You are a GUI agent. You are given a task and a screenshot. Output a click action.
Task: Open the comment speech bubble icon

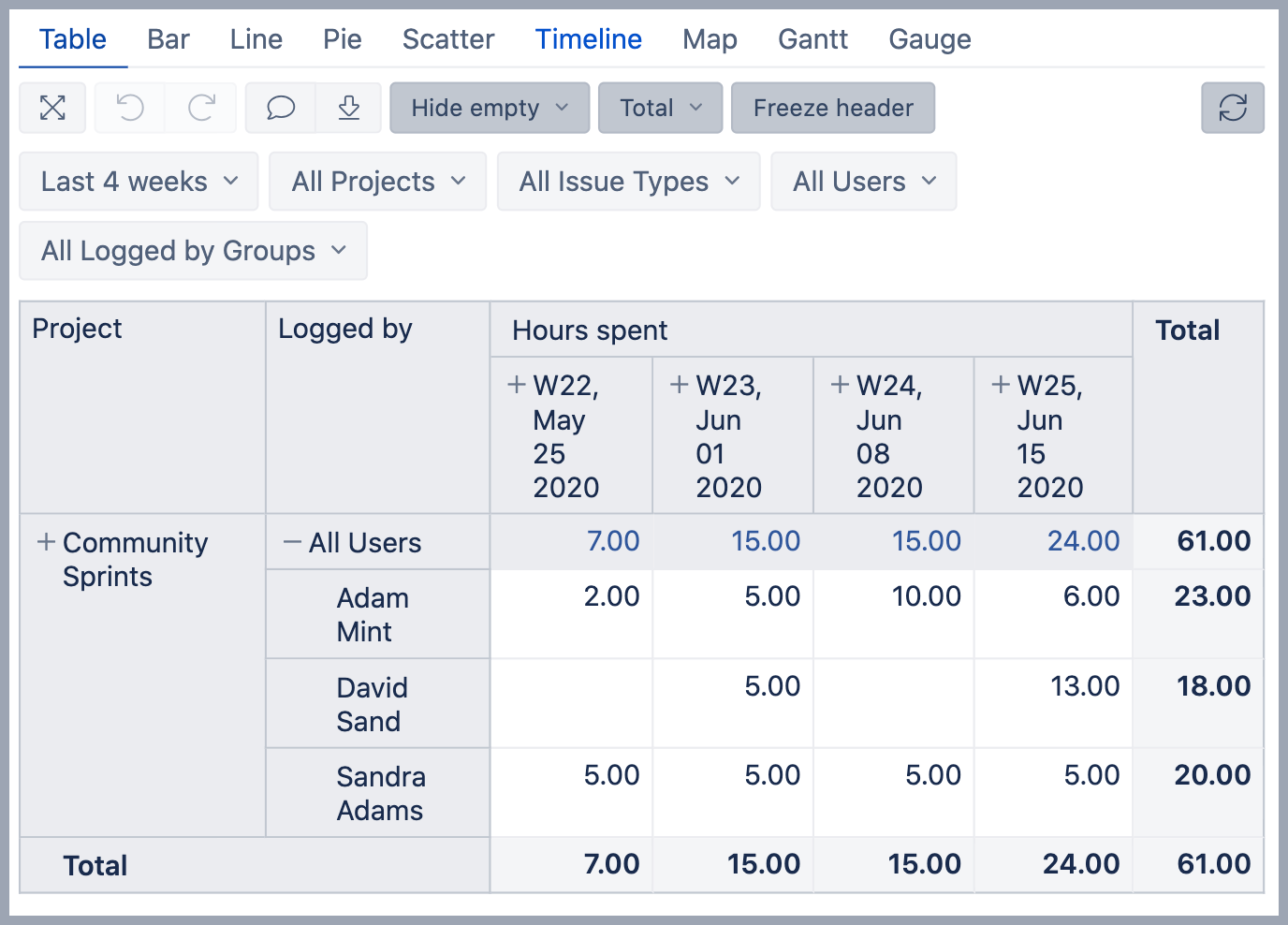pyautogui.click(x=281, y=108)
